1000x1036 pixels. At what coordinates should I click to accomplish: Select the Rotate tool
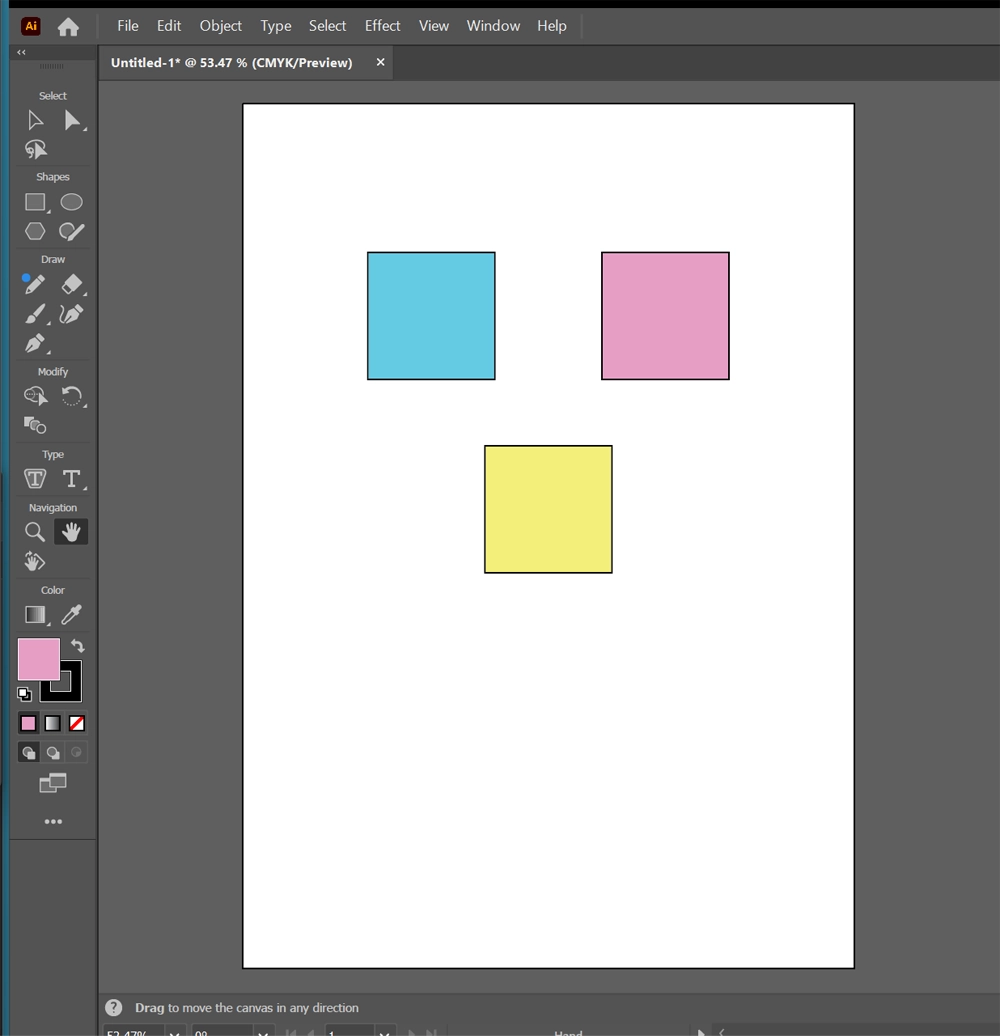coord(71,397)
